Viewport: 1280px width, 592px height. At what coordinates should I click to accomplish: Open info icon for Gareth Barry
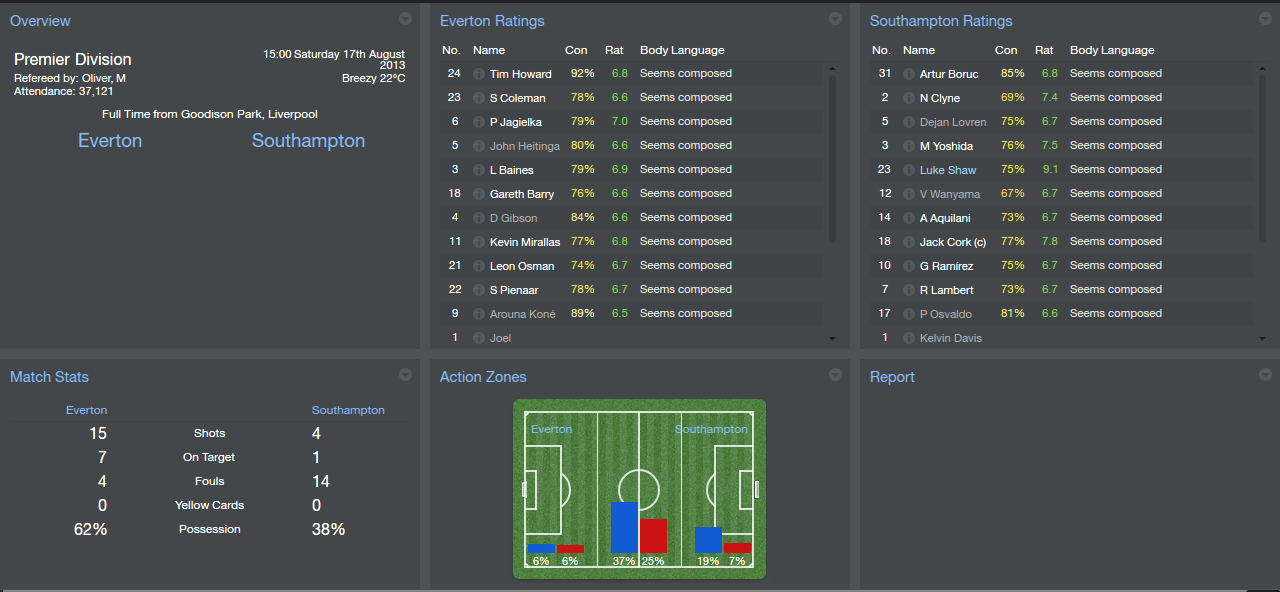pyautogui.click(x=478, y=194)
